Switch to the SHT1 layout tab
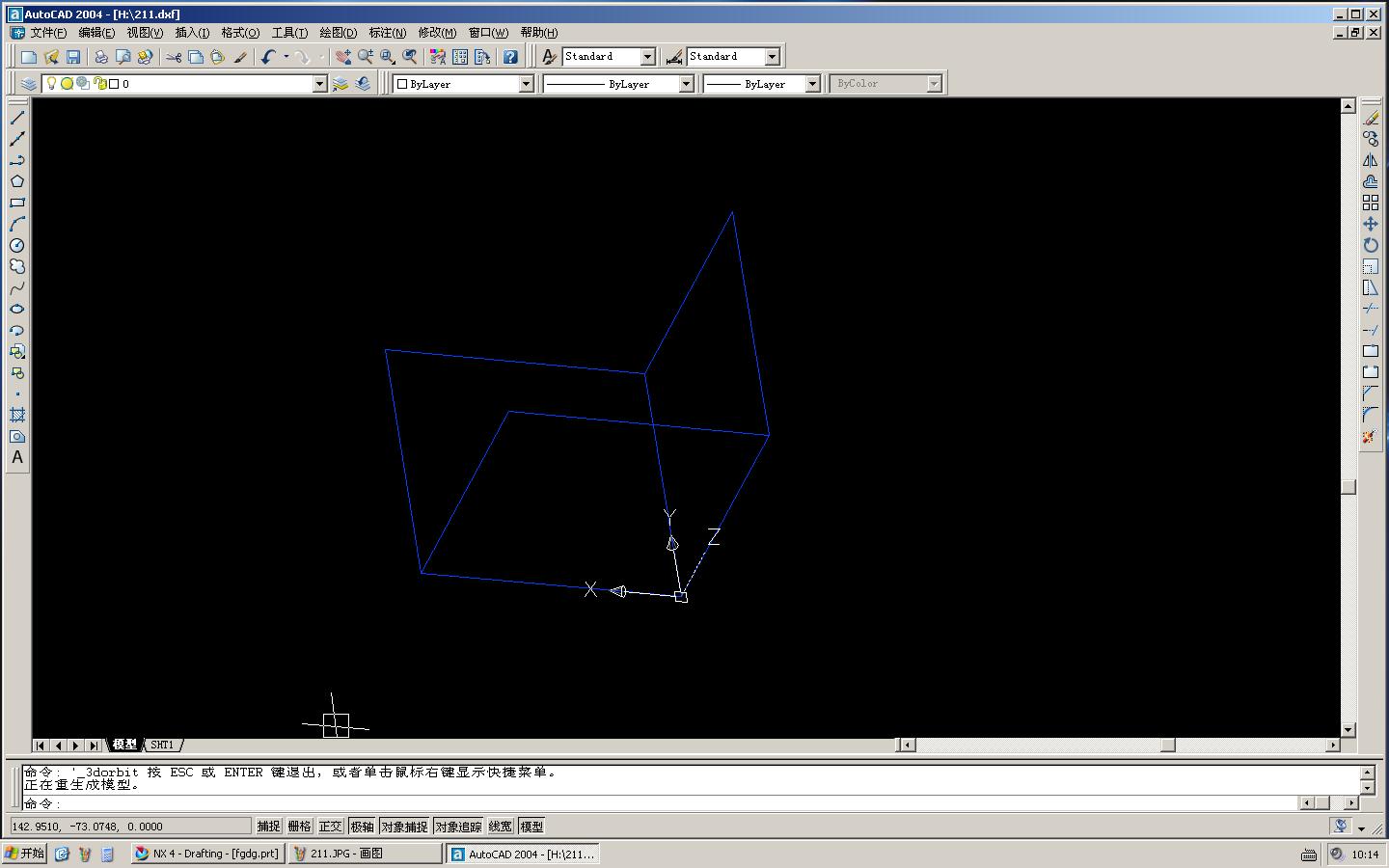 click(162, 745)
